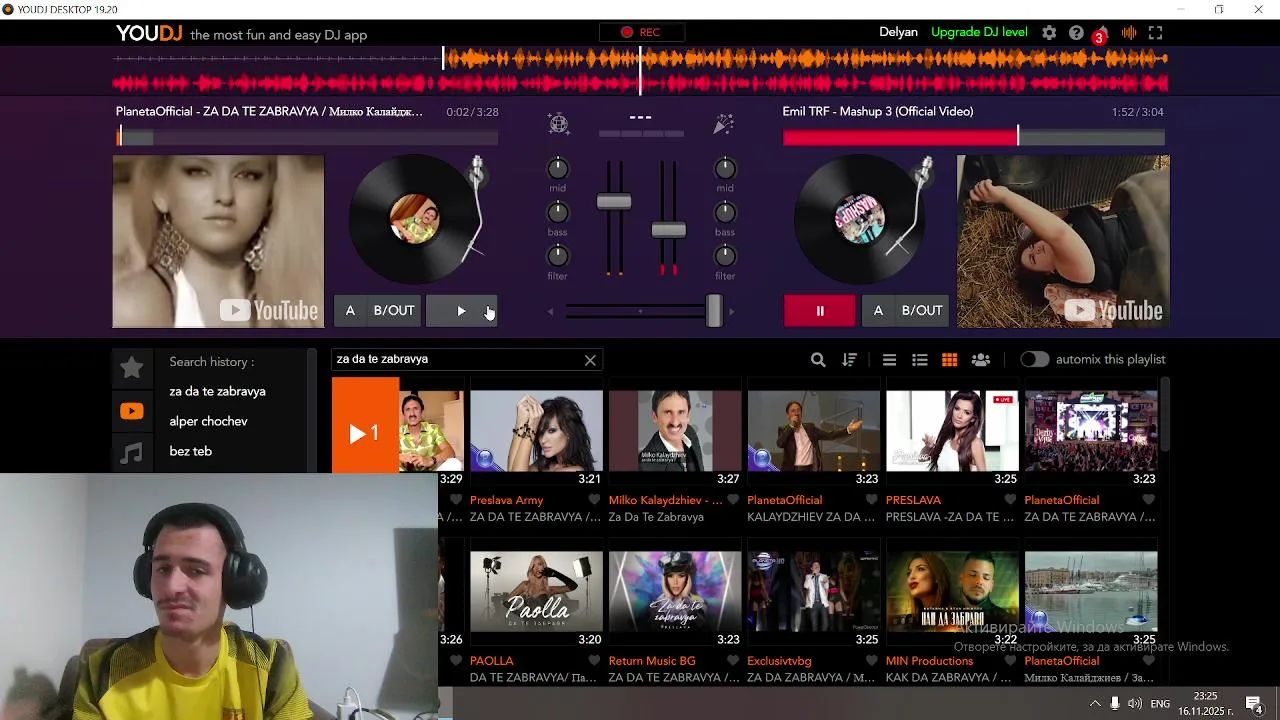Screen dimensions: 1280x720
Task: Load the Preslava Army thumbnail (3:21)
Action: point(536,431)
